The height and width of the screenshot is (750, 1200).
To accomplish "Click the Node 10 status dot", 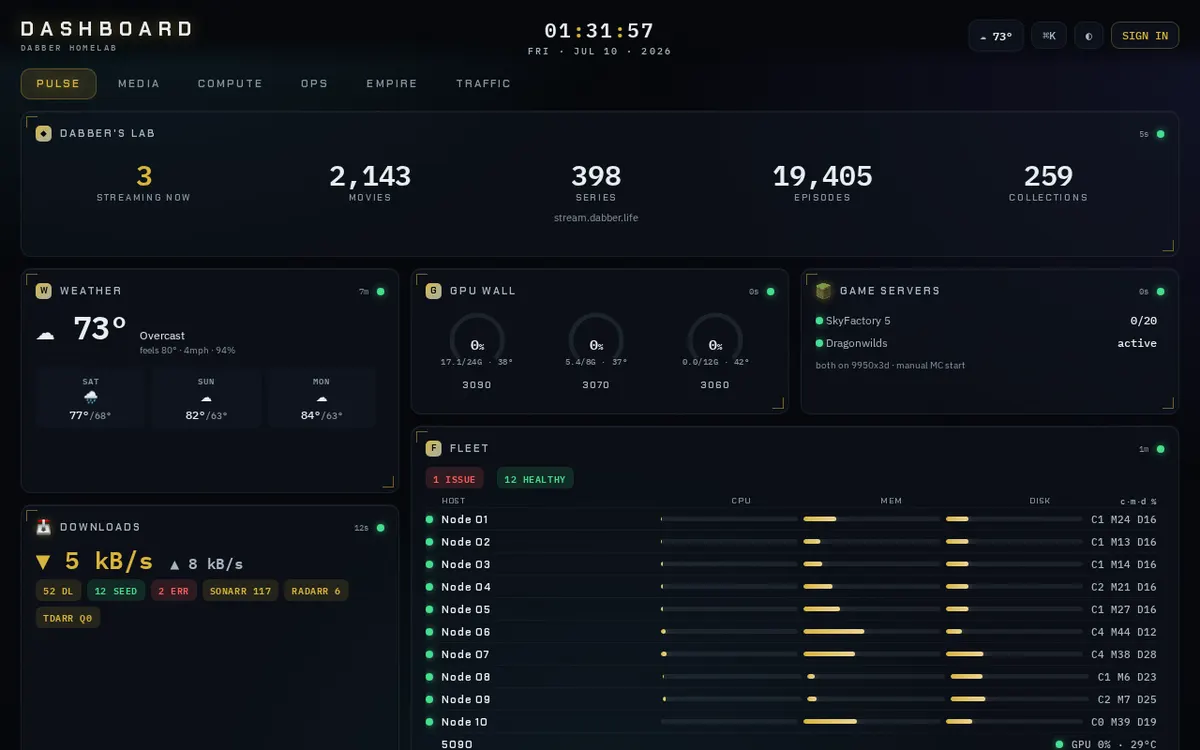I will 430,722.
